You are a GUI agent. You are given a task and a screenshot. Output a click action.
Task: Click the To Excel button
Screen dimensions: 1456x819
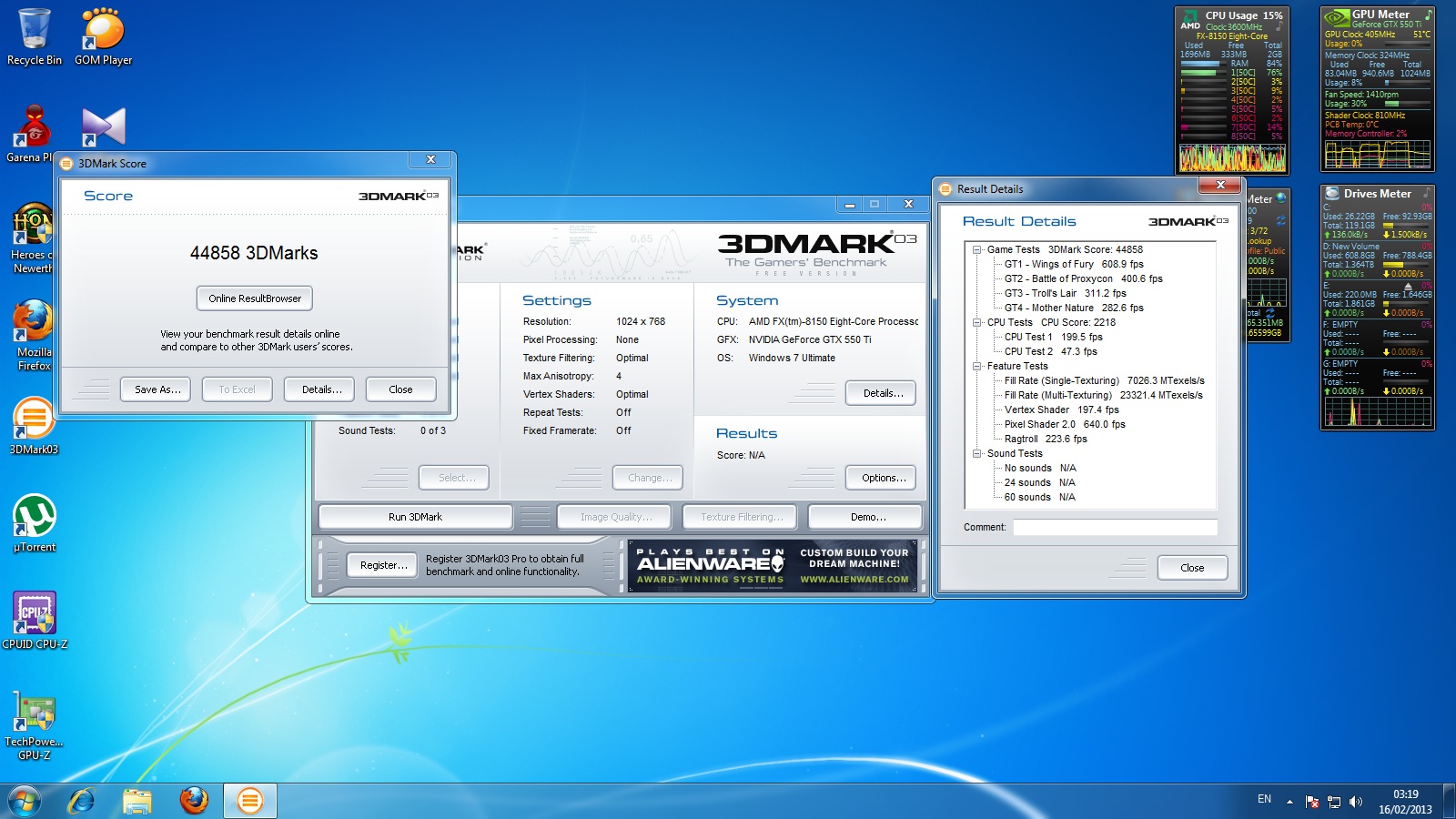(237, 389)
